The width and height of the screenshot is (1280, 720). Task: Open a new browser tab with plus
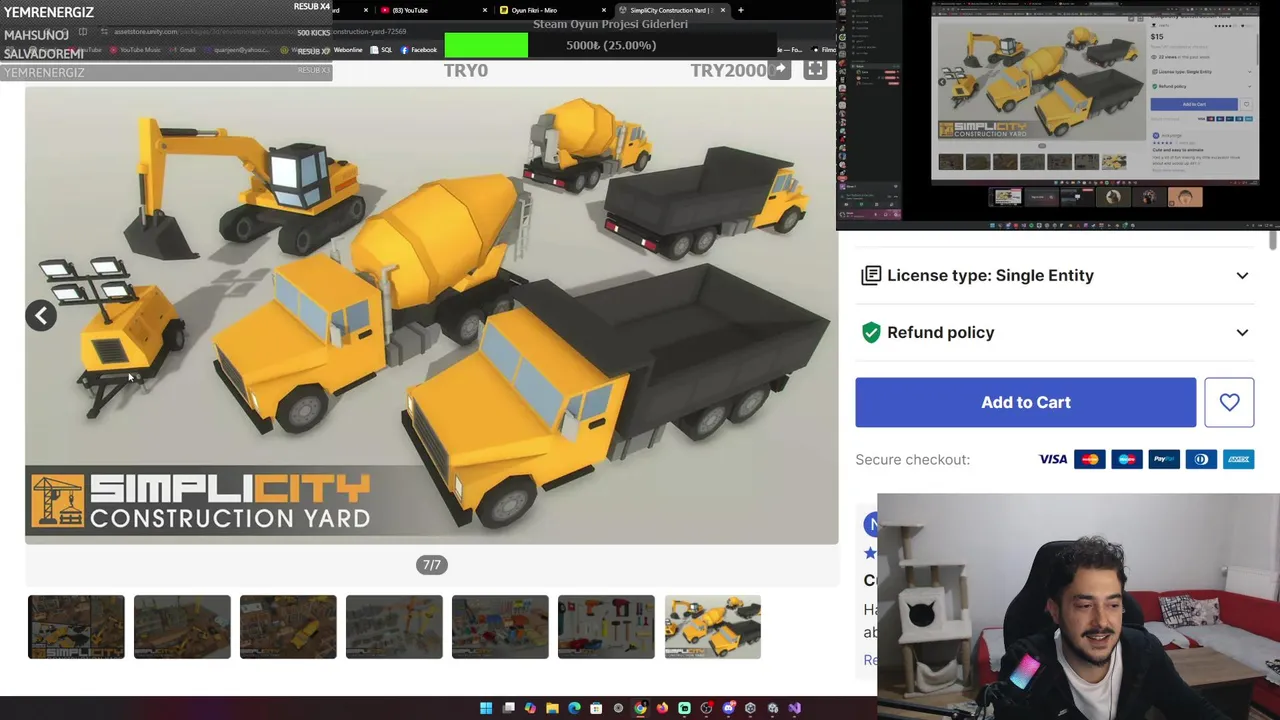(x=740, y=10)
